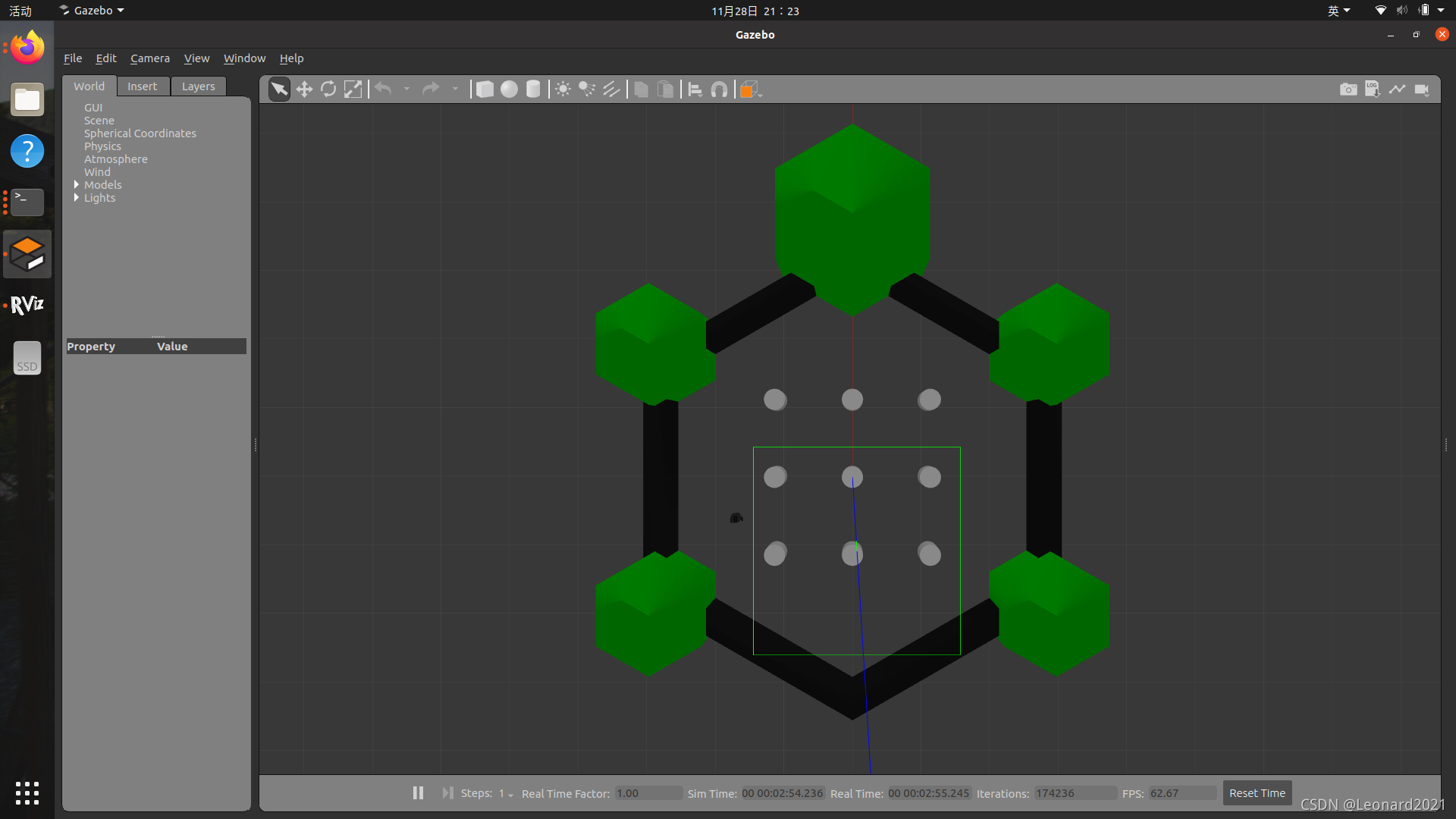Add a spot light
This screenshot has height=819, width=1456.
point(587,89)
